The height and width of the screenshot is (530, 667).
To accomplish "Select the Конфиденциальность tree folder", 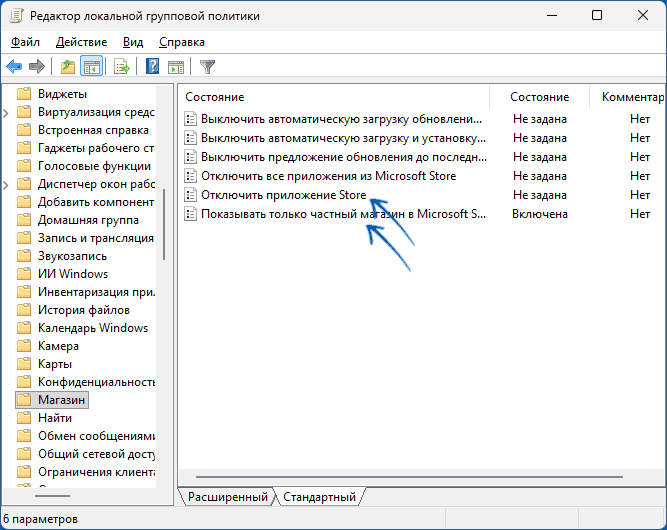I will pyautogui.click(x=96, y=382).
